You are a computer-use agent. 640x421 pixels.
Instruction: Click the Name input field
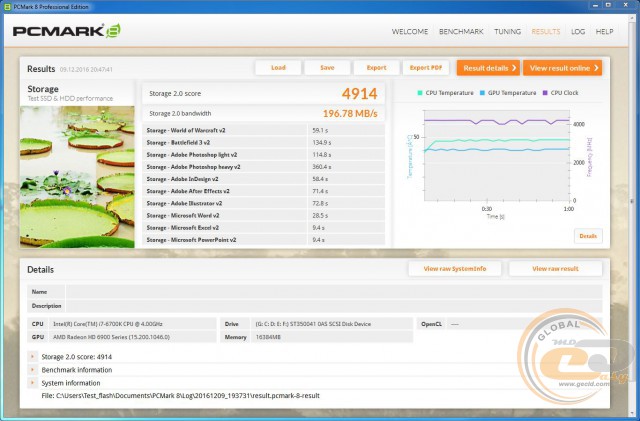point(333,292)
